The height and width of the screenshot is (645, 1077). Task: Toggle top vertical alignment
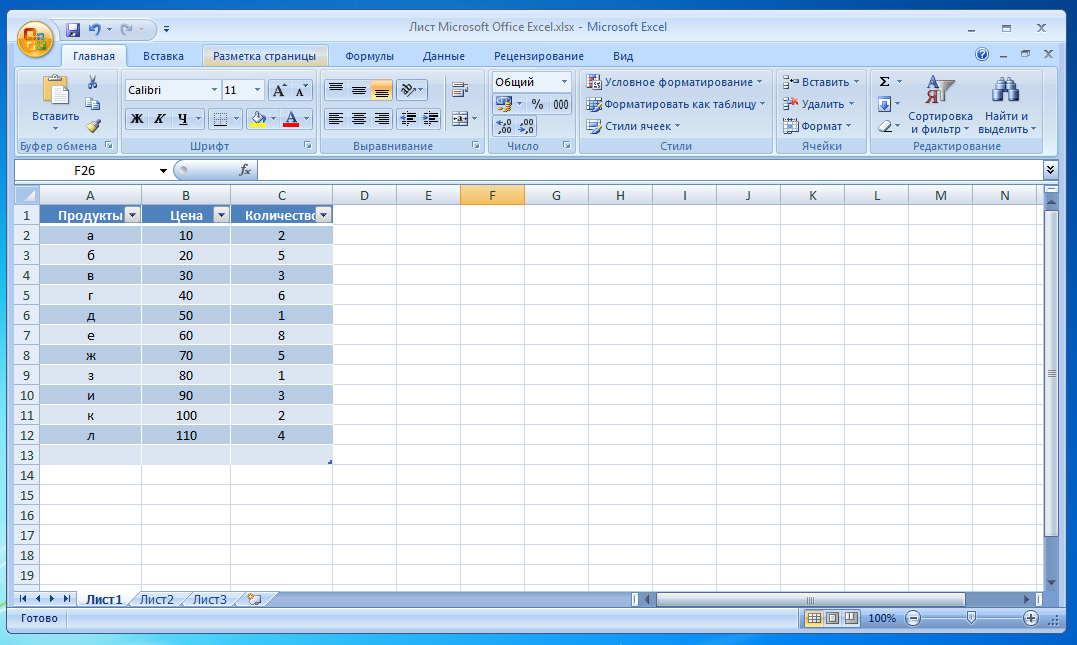335,90
